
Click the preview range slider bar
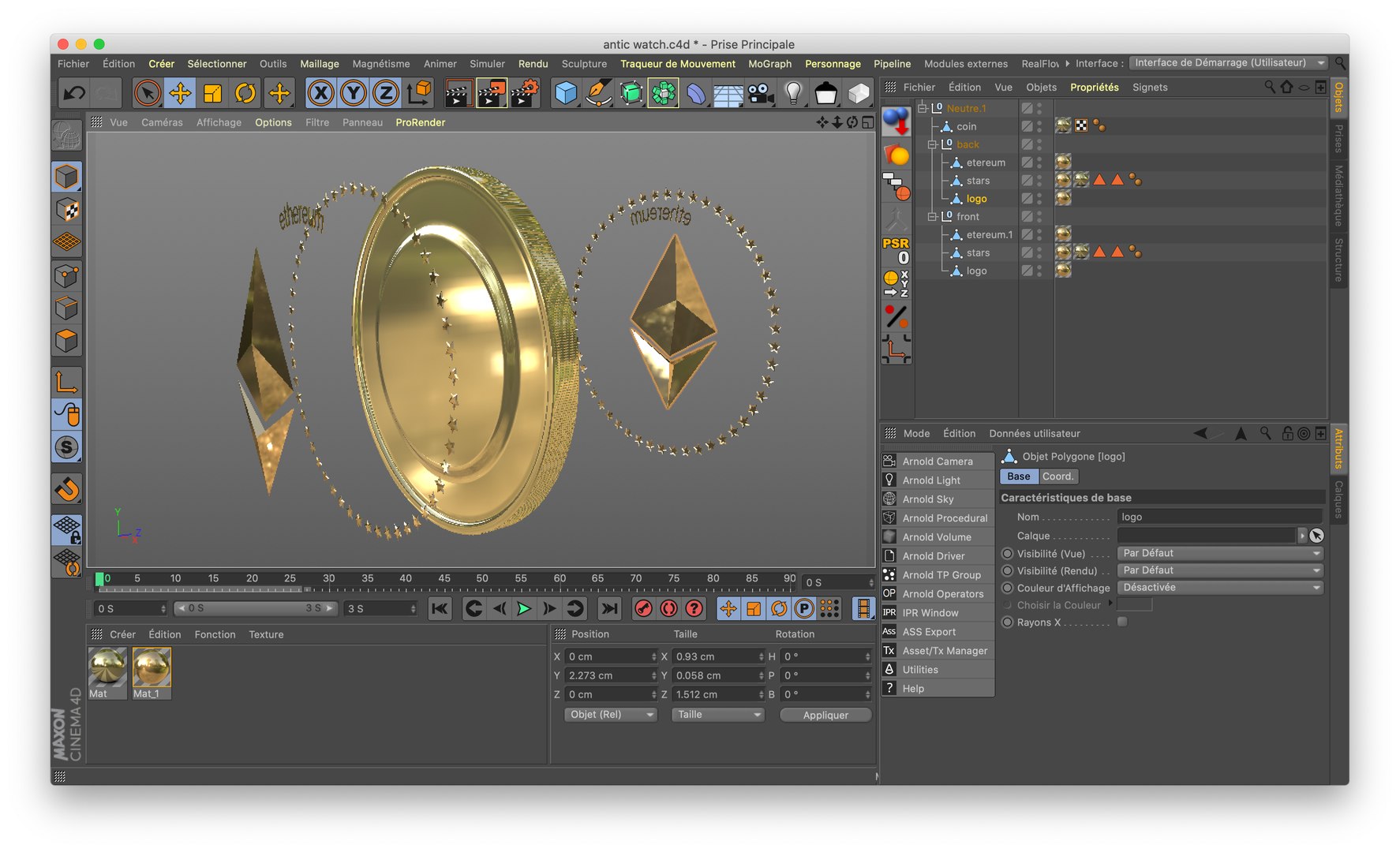[256, 608]
